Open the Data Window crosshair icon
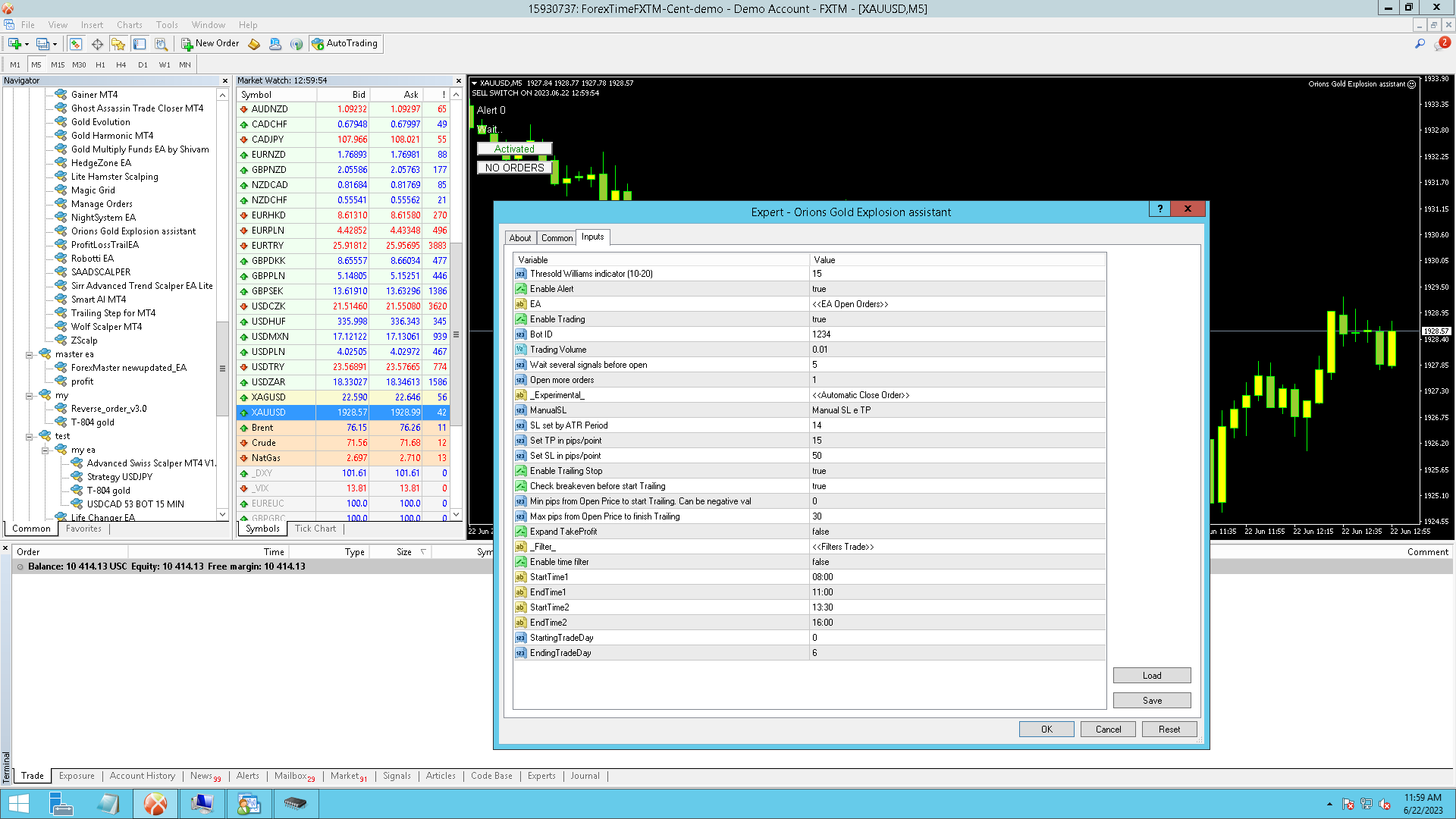Viewport: 1456px width, 819px height. click(97, 44)
